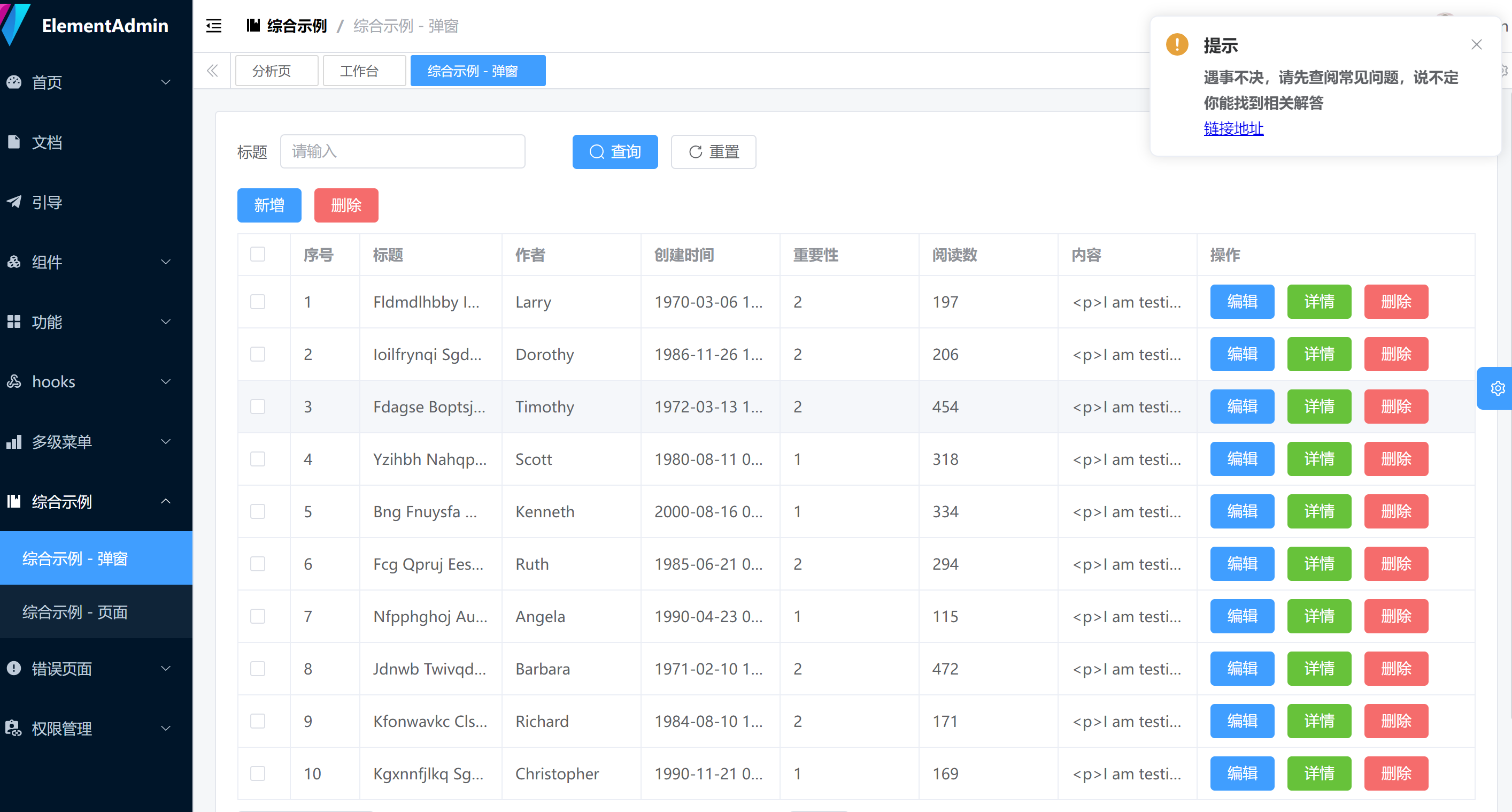Image resolution: width=1512 pixels, height=812 pixels.
Task: Check the row 10 Christopher checkbox
Action: (x=258, y=773)
